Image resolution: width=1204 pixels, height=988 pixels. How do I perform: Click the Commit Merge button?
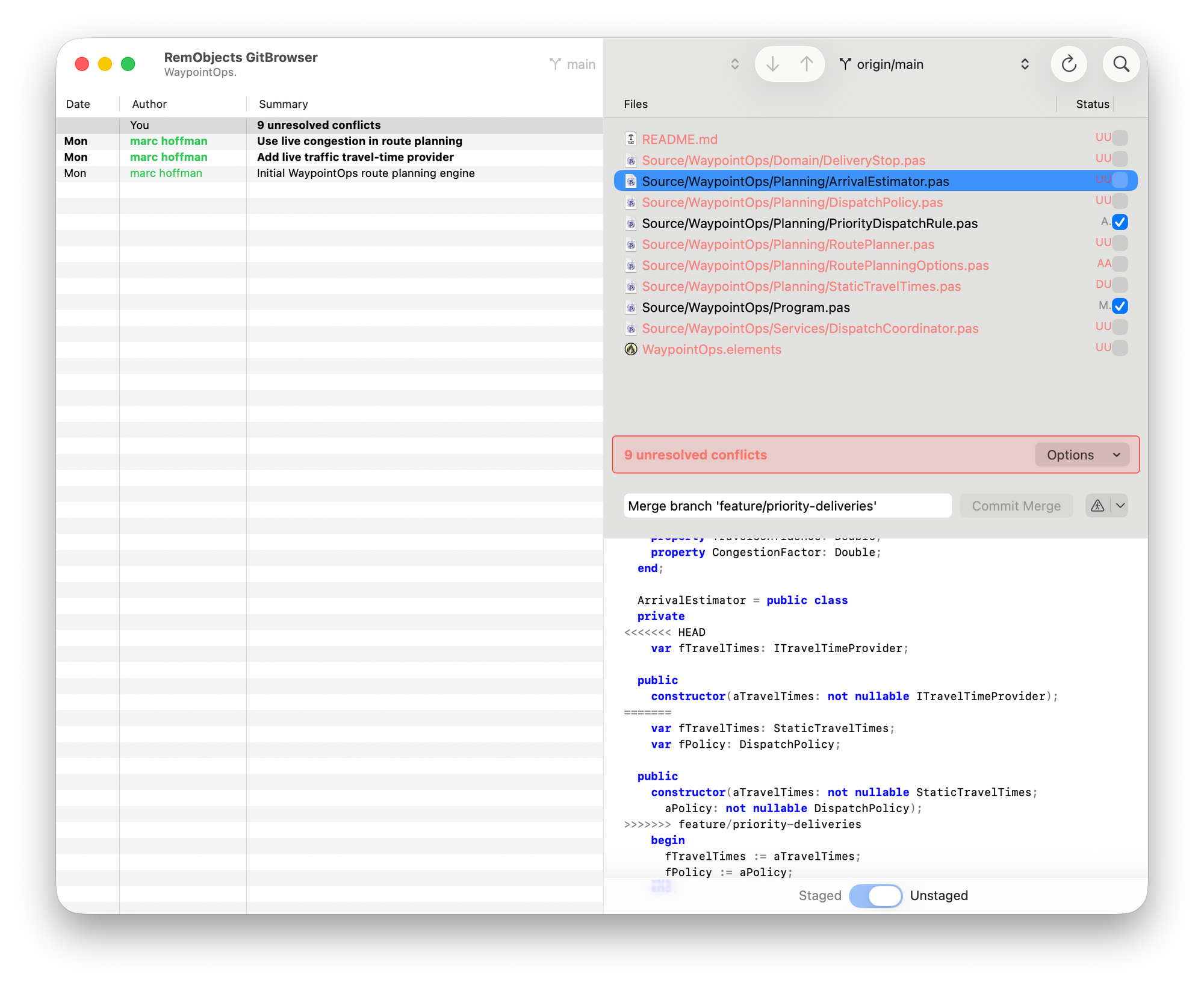coord(1016,506)
